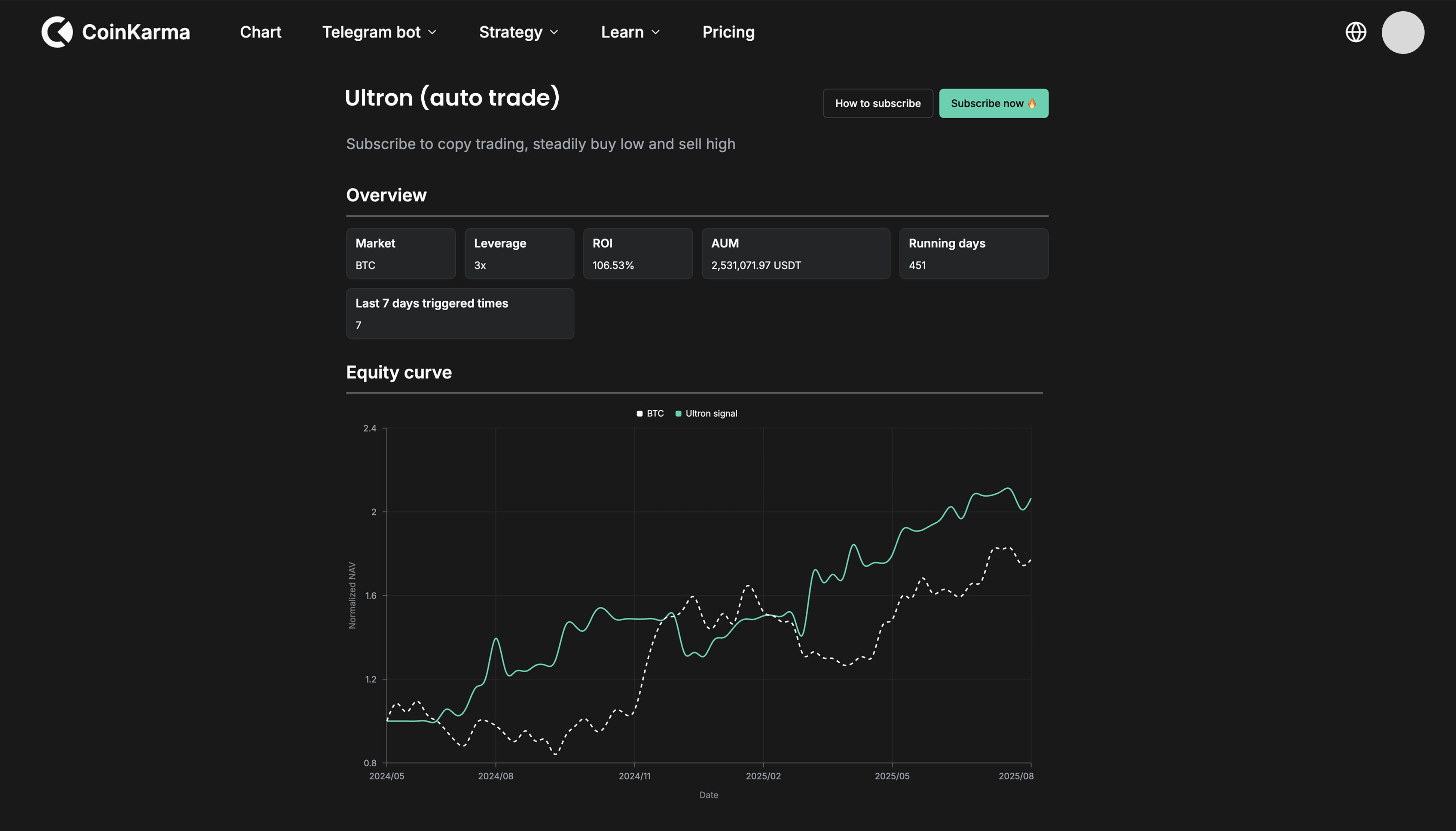Click the fire icon on Subscribe now
This screenshot has width=1456, height=831.
1032,103
